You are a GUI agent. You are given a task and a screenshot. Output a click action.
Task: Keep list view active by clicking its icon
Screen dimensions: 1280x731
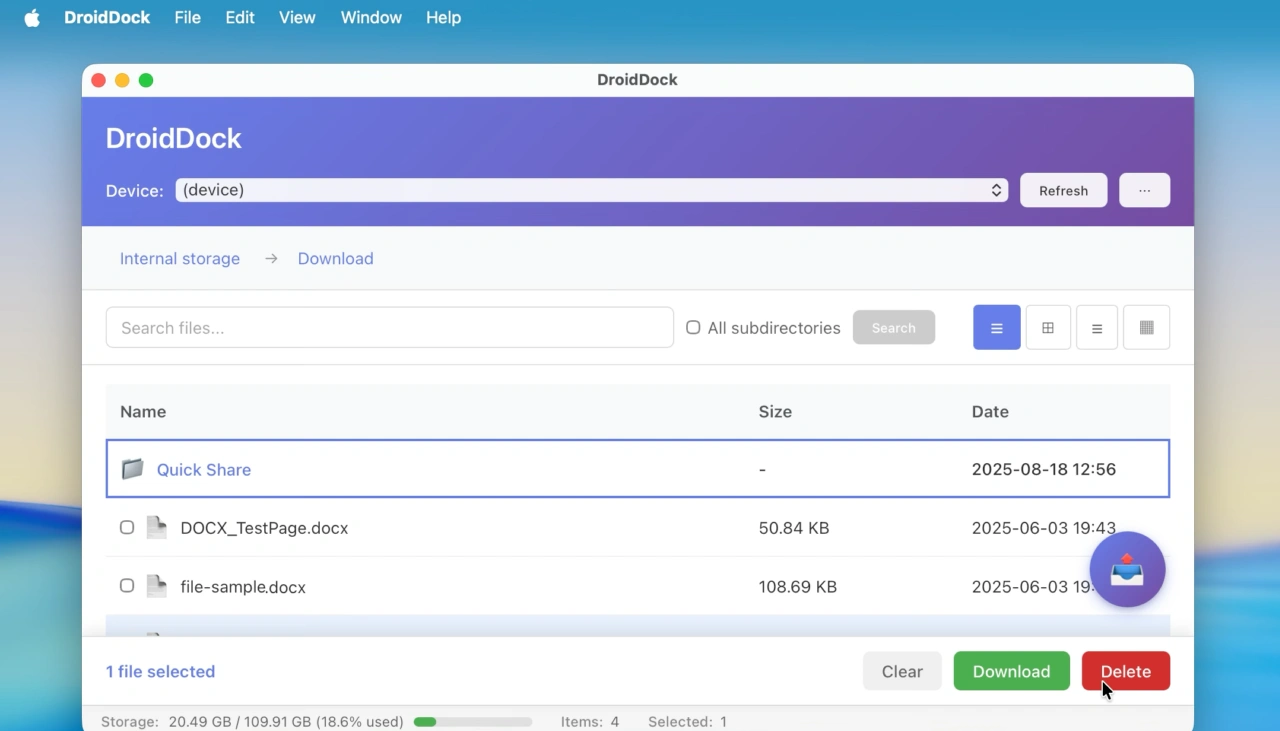tap(996, 327)
